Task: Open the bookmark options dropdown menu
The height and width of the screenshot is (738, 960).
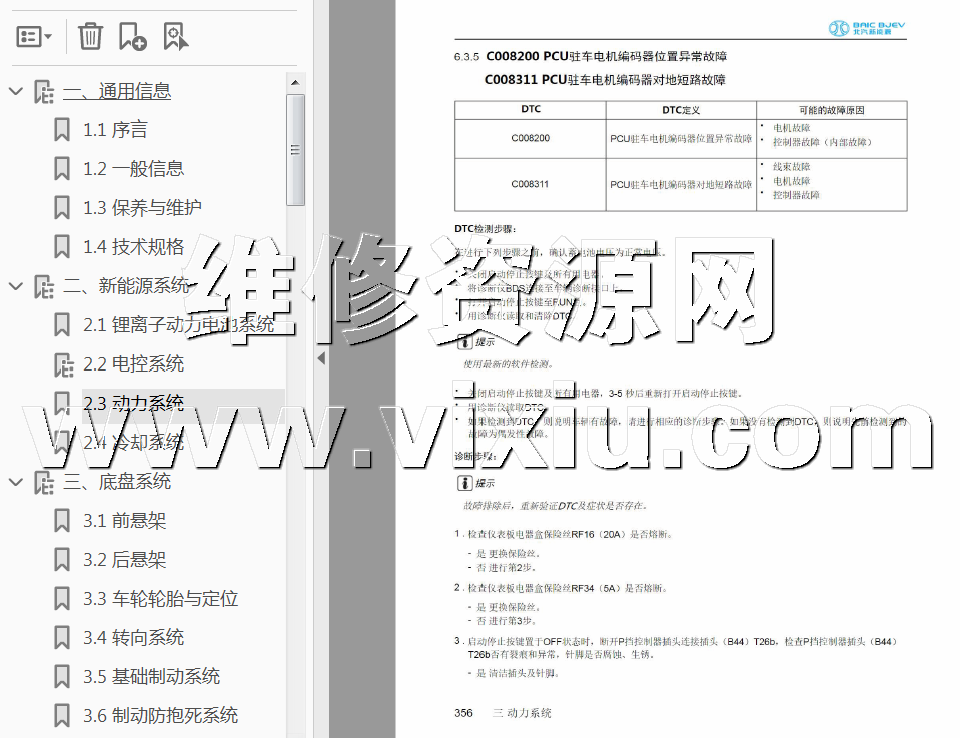Action: pos(34,37)
